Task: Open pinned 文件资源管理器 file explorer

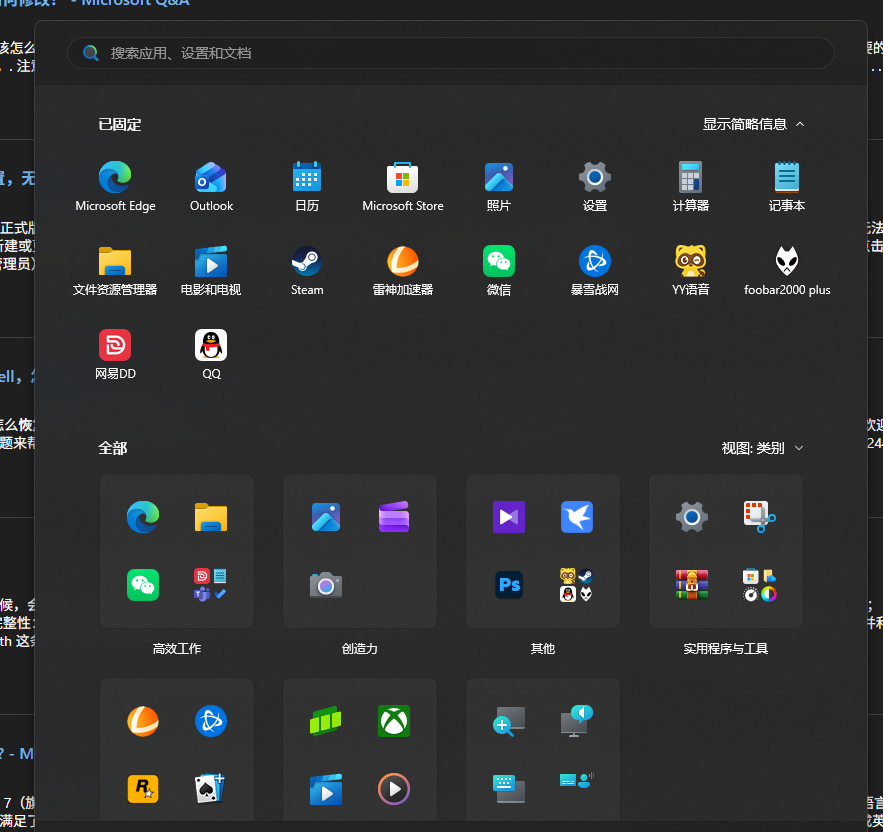Action: tap(115, 271)
